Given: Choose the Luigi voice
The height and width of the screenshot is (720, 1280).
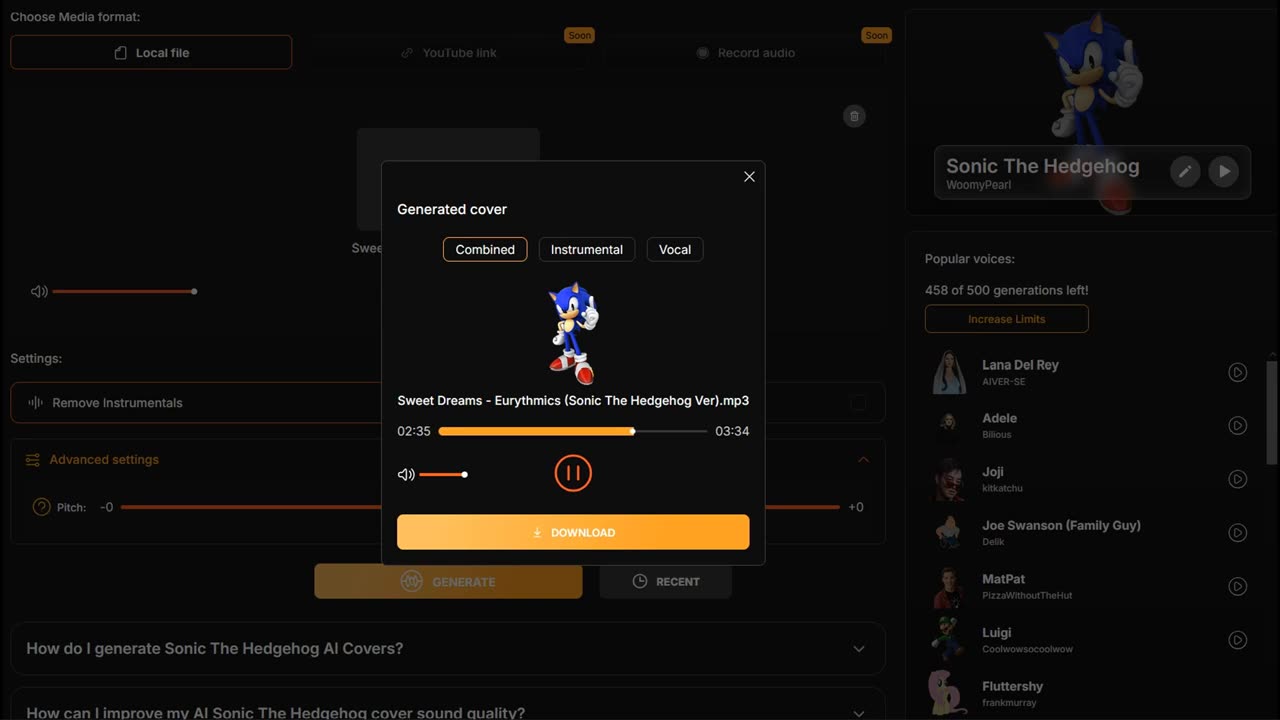Looking at the screenshot, I should click(x=996, y=633).
